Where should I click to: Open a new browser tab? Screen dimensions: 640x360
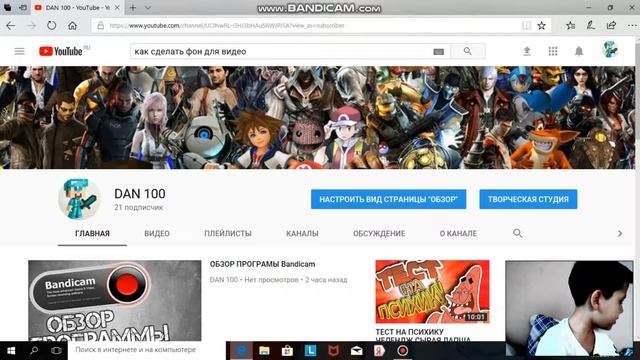(133, 7)
